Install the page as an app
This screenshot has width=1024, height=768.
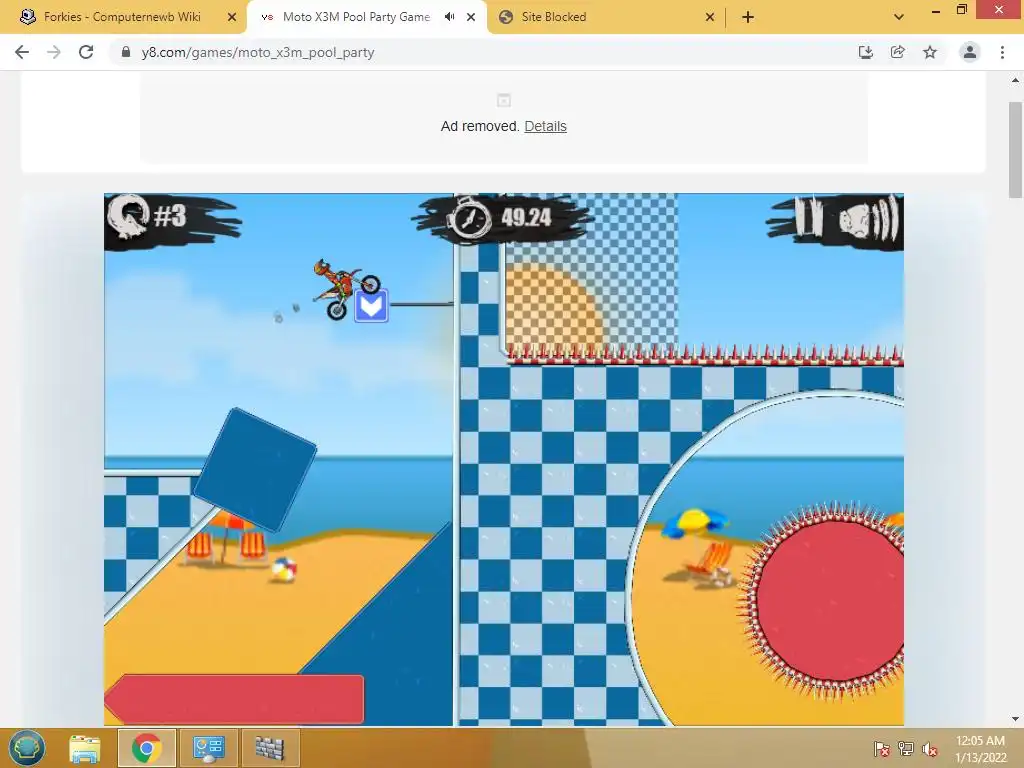(x=865, y=52)
